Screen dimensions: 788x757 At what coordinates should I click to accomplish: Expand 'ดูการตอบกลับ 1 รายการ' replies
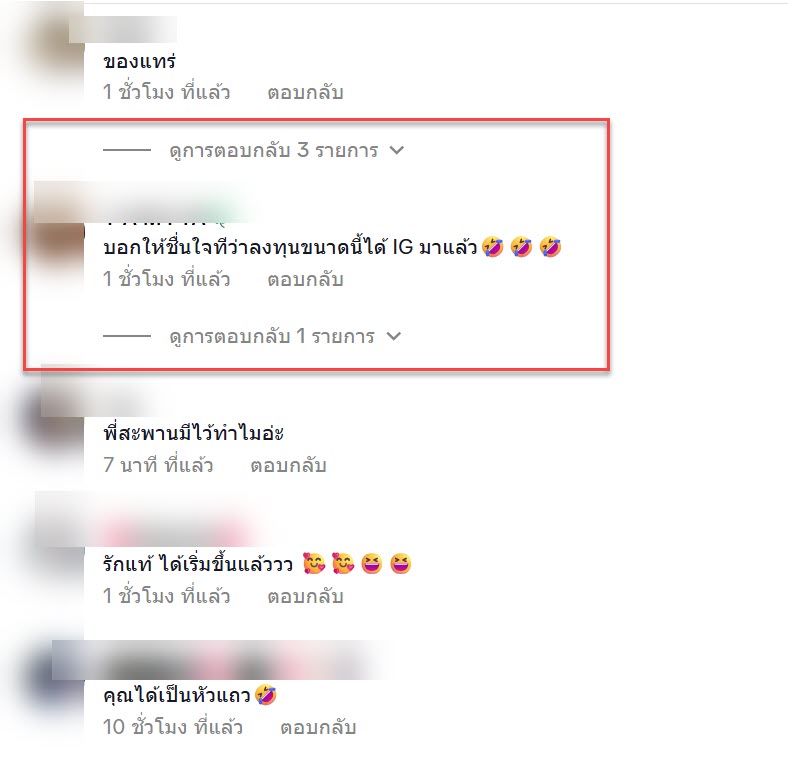pos(272,336)
